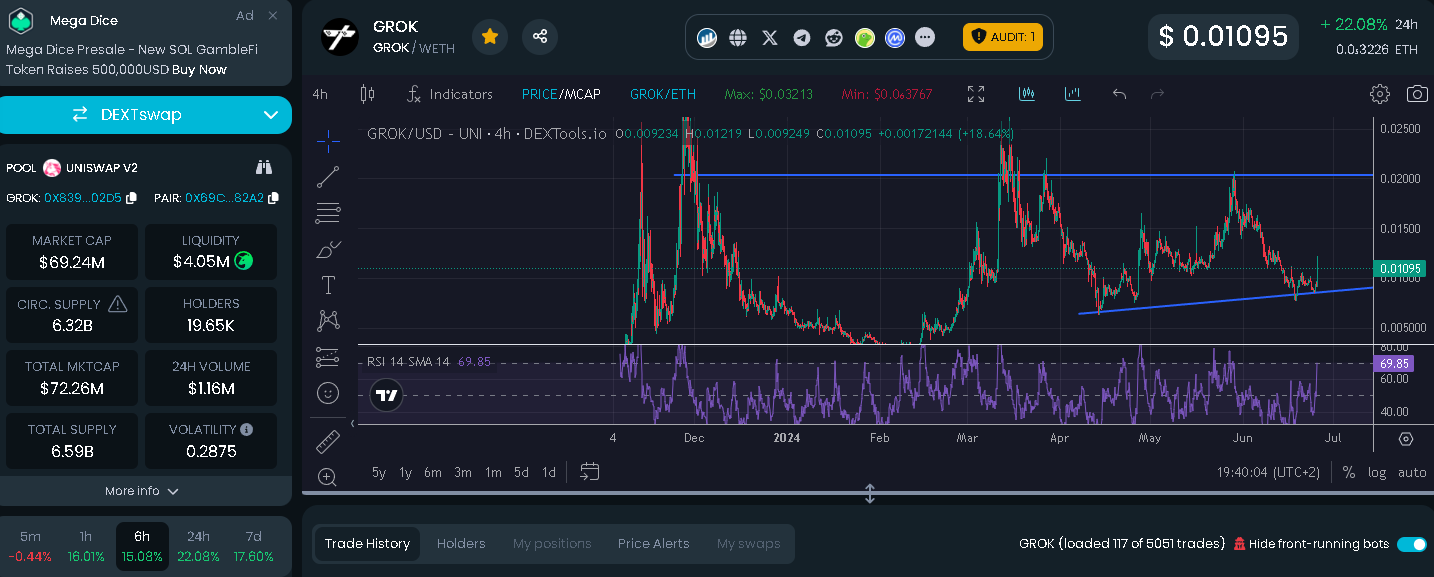This screenshot has width=1434, height=577.
Task: Open the X (Twitter) social link
Action: pyautogui.click(x=769, y=37)
